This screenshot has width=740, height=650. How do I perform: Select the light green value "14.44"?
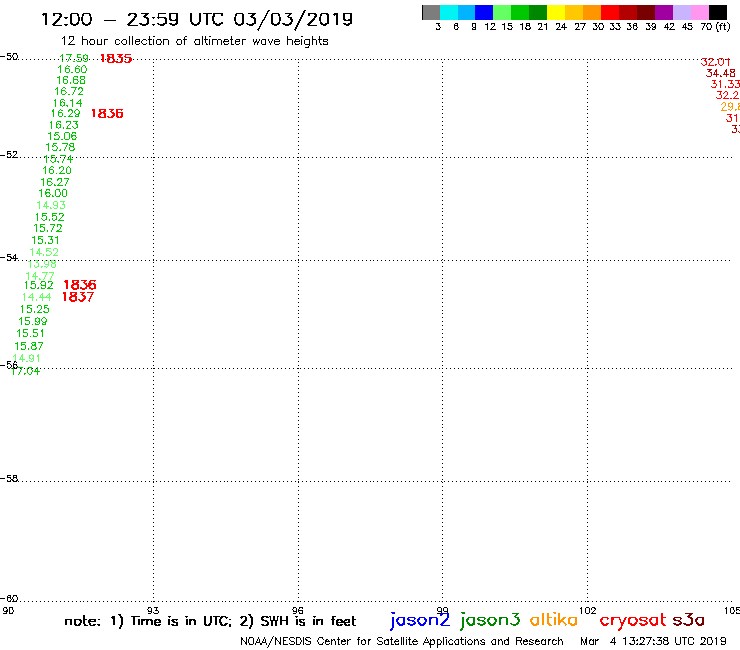(36, 297)
